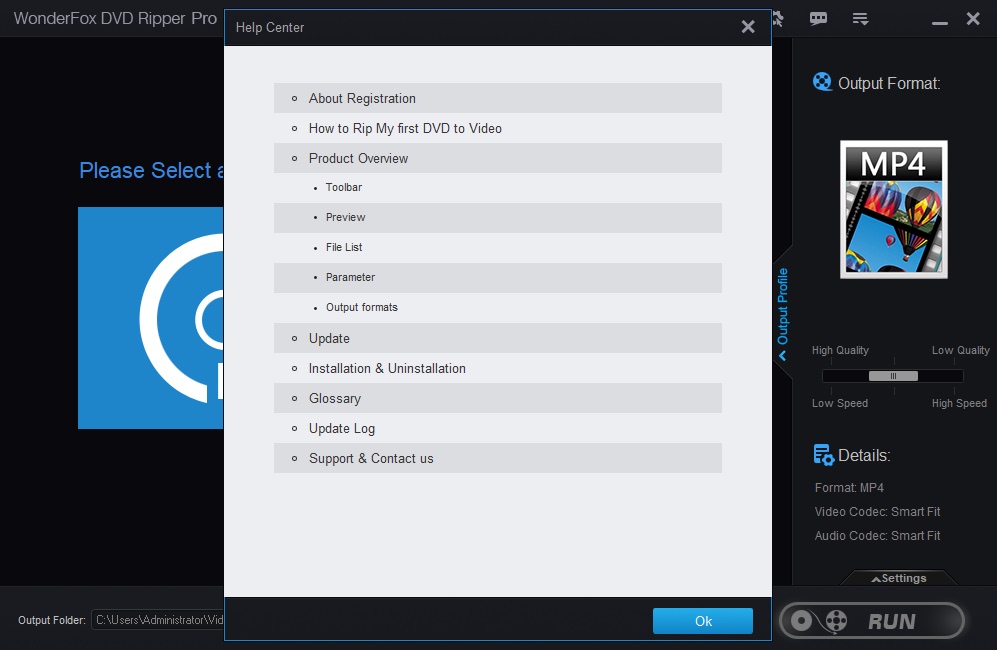The image size is (997, 650).
Task: Click the RUN button
Action: click(x=872, y=621)
